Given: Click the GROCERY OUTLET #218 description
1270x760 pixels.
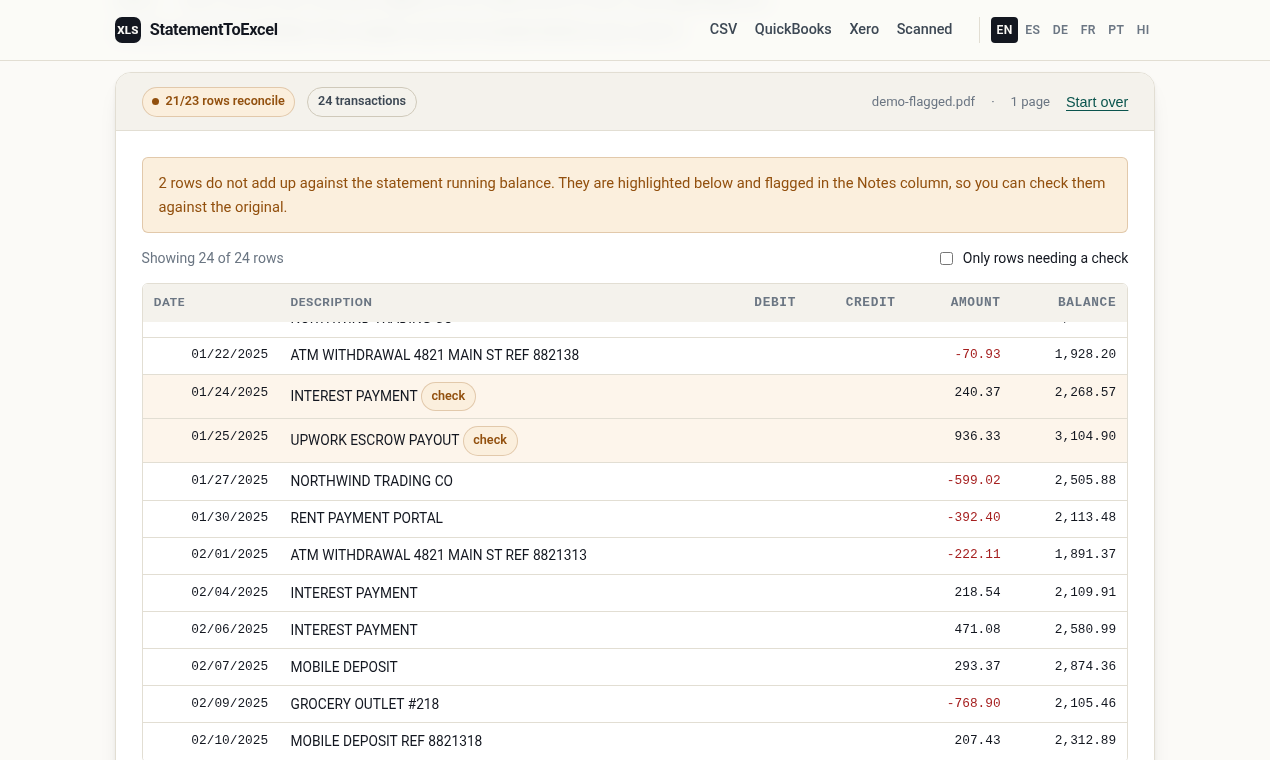Looking at the screenshot, I should pos(365,704).
